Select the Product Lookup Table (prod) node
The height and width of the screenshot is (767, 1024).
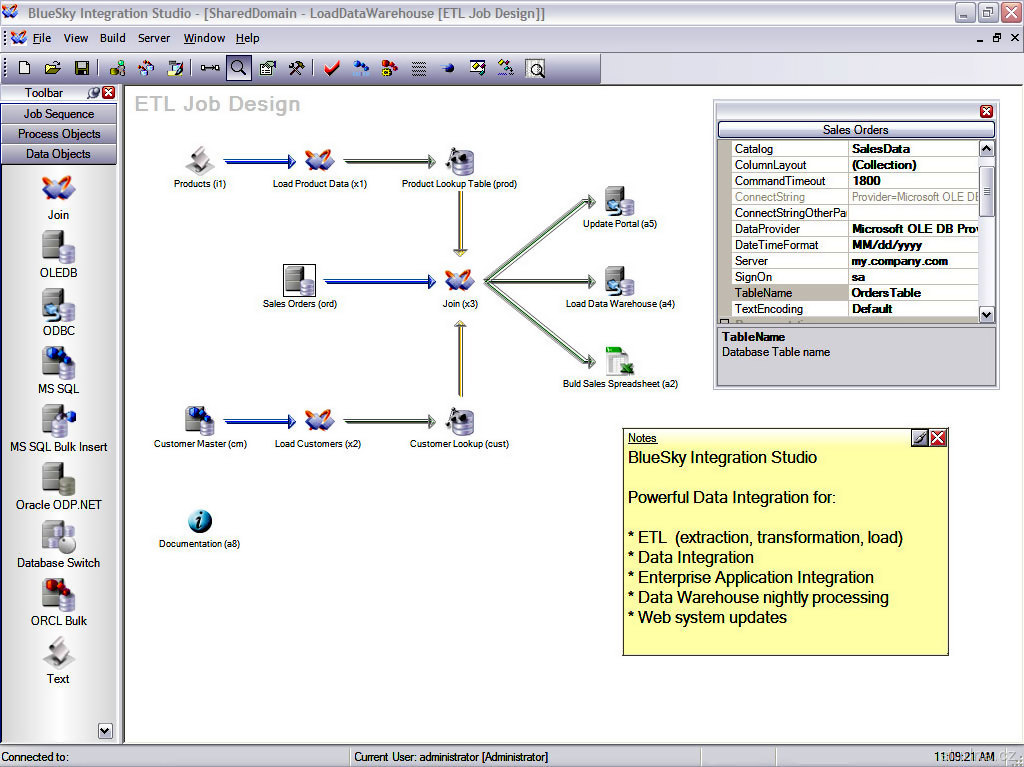(459, 168)
